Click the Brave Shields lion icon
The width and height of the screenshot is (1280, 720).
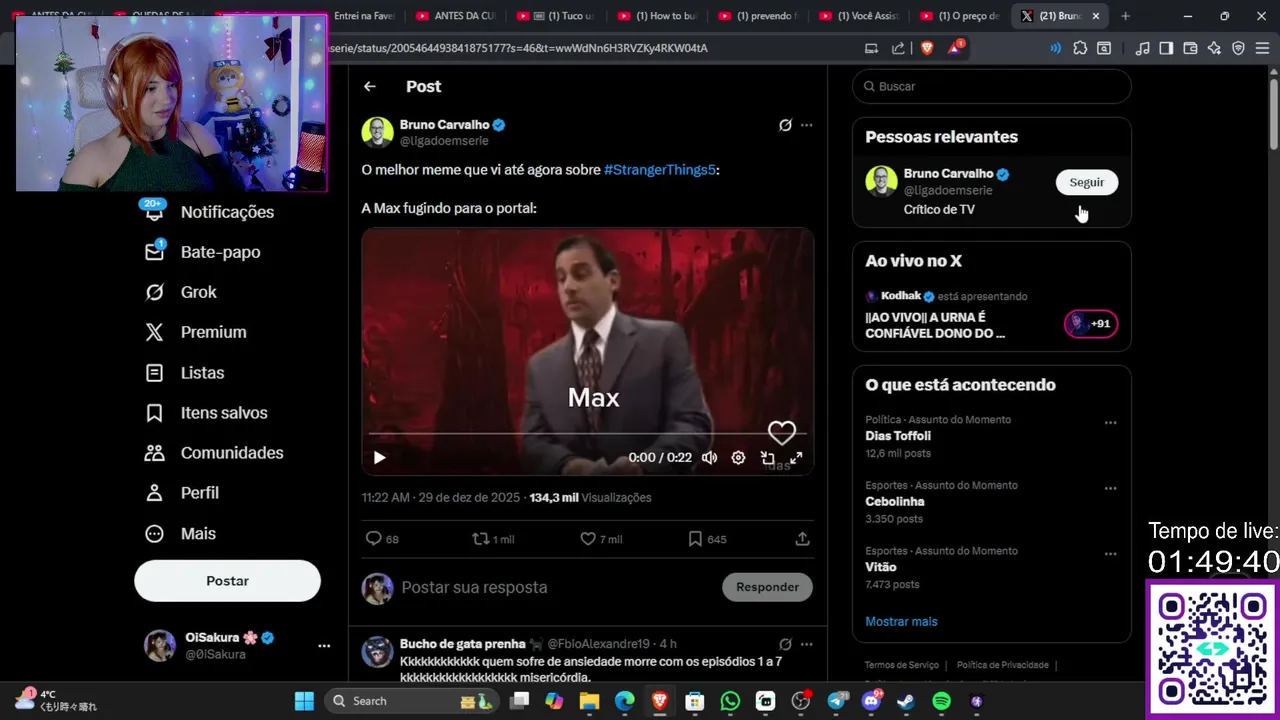pyautogui.click(x=927, y=48)
